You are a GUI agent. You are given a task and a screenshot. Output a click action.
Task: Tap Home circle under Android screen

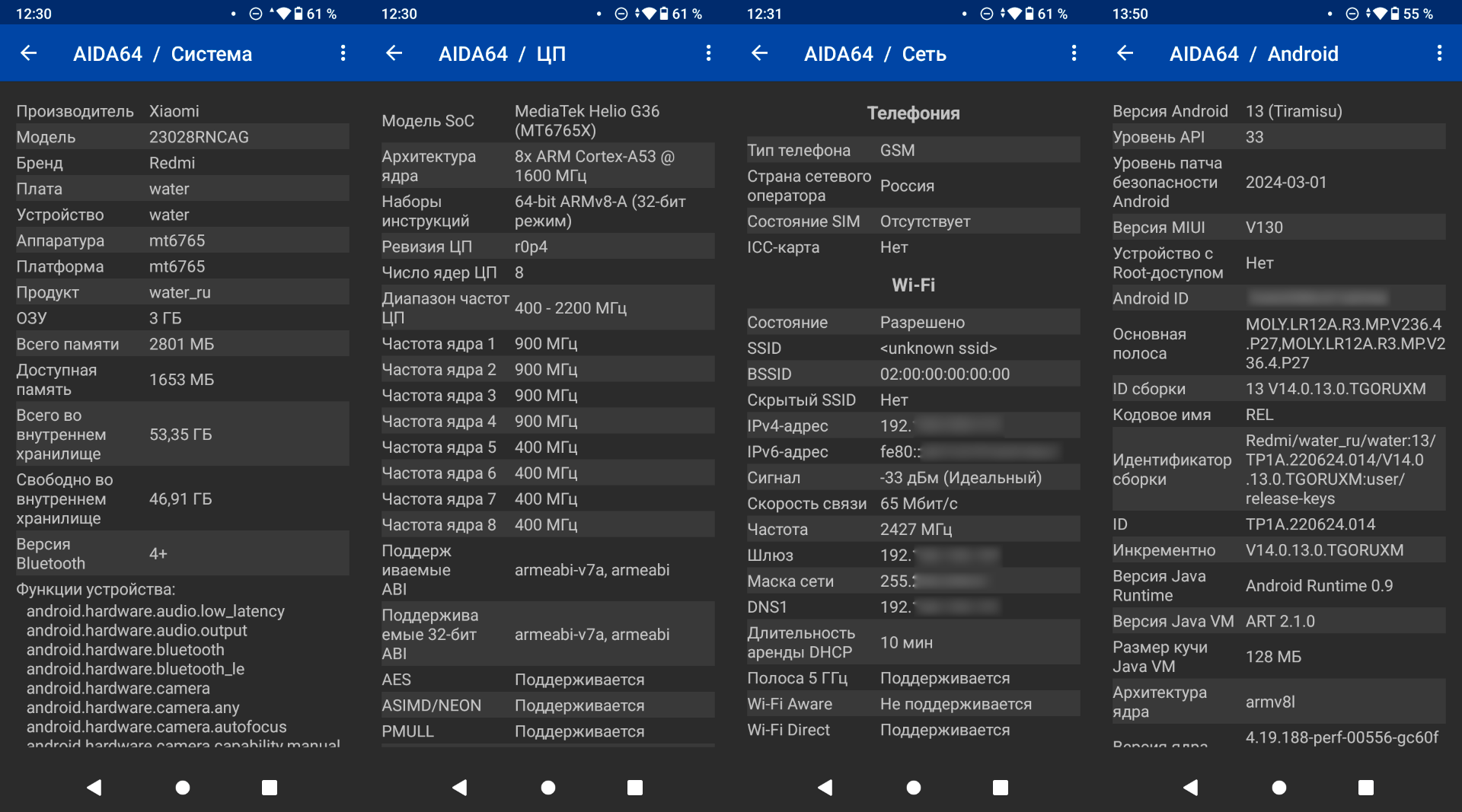(1279, 788)
